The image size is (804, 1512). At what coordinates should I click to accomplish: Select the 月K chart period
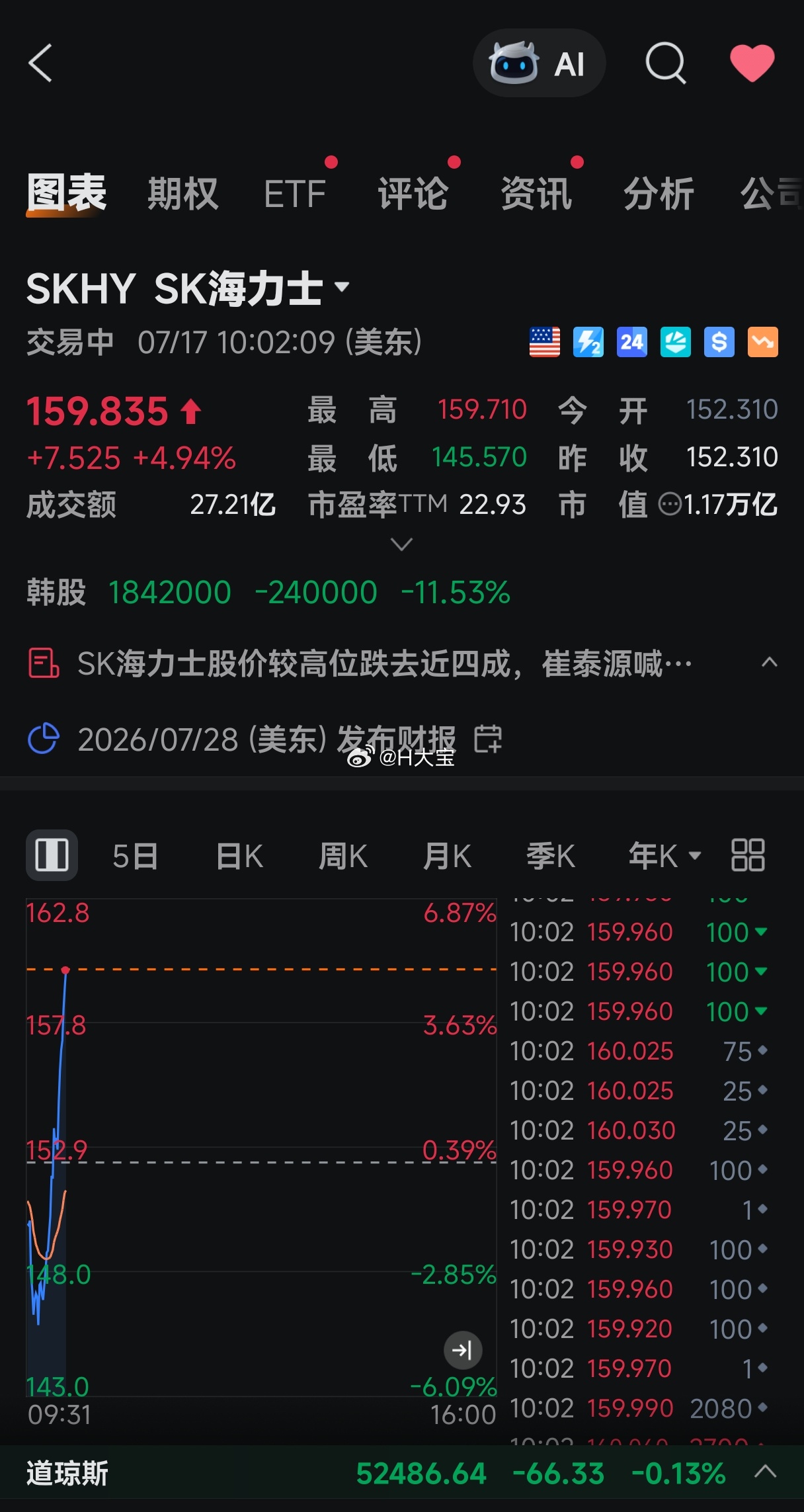click(447, 856)
